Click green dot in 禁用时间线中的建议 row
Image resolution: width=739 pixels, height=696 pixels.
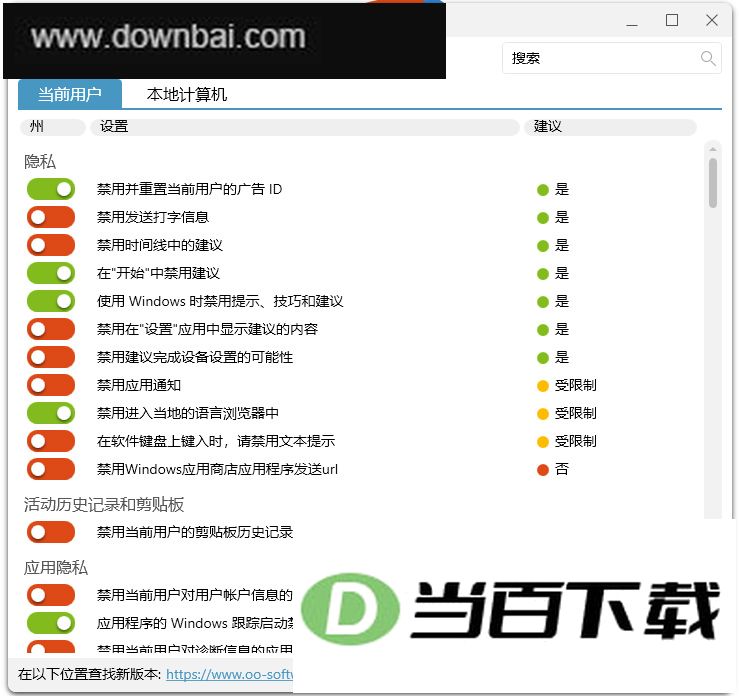pyautogui.click(x=542, y=246)
